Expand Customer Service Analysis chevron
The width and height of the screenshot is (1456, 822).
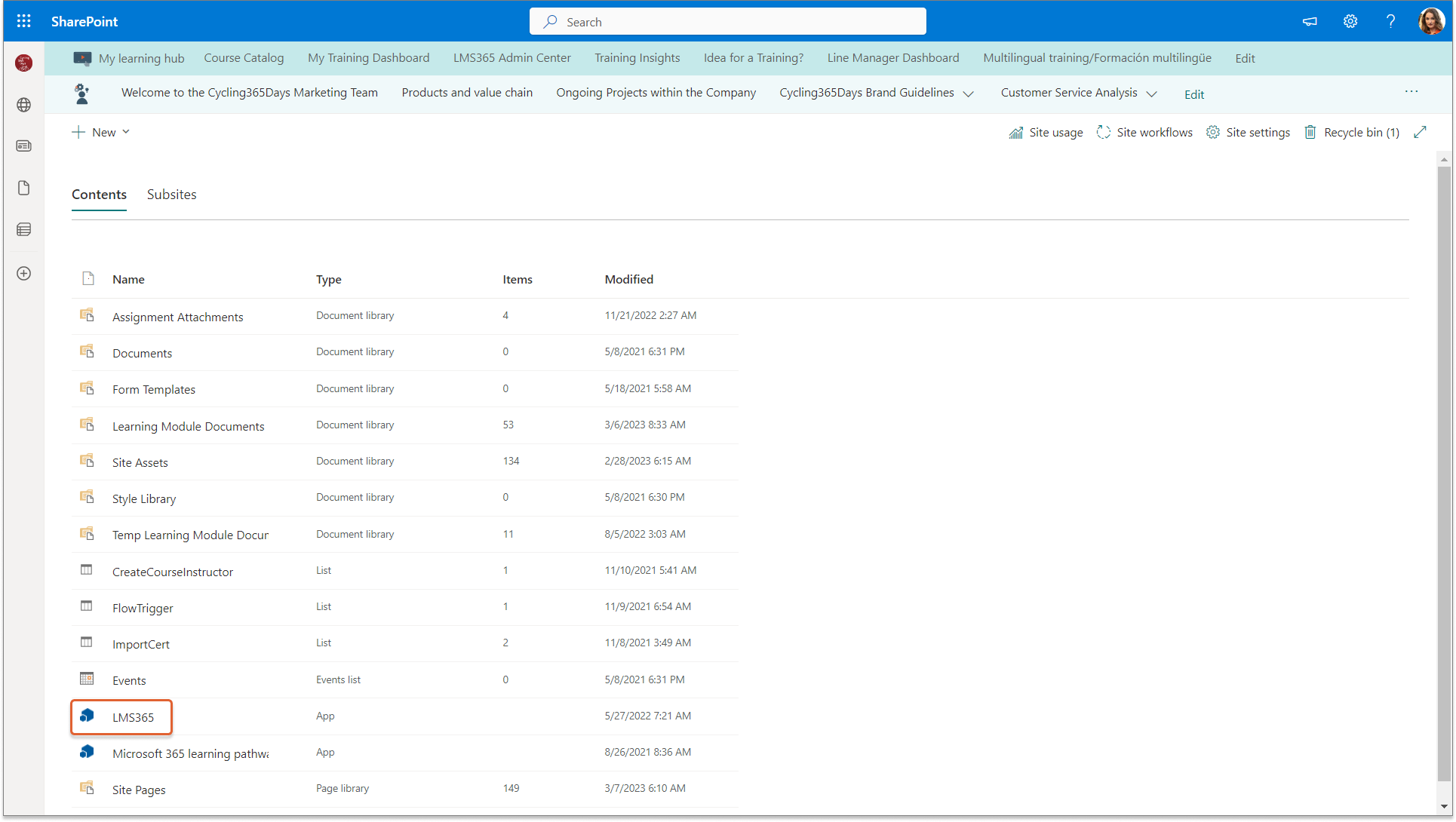click(1151, 94)
